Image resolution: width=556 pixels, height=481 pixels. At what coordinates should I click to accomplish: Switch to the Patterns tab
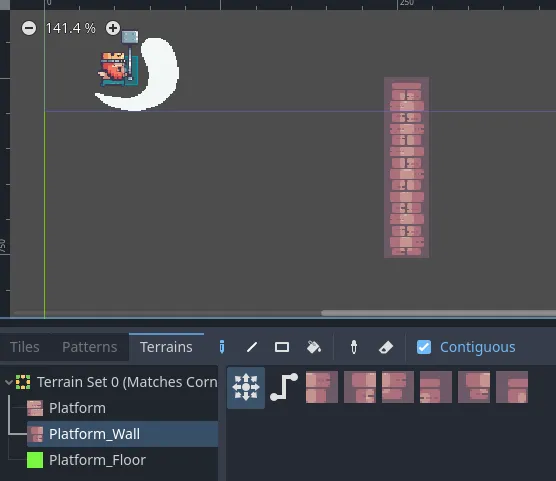click(89, 347)
